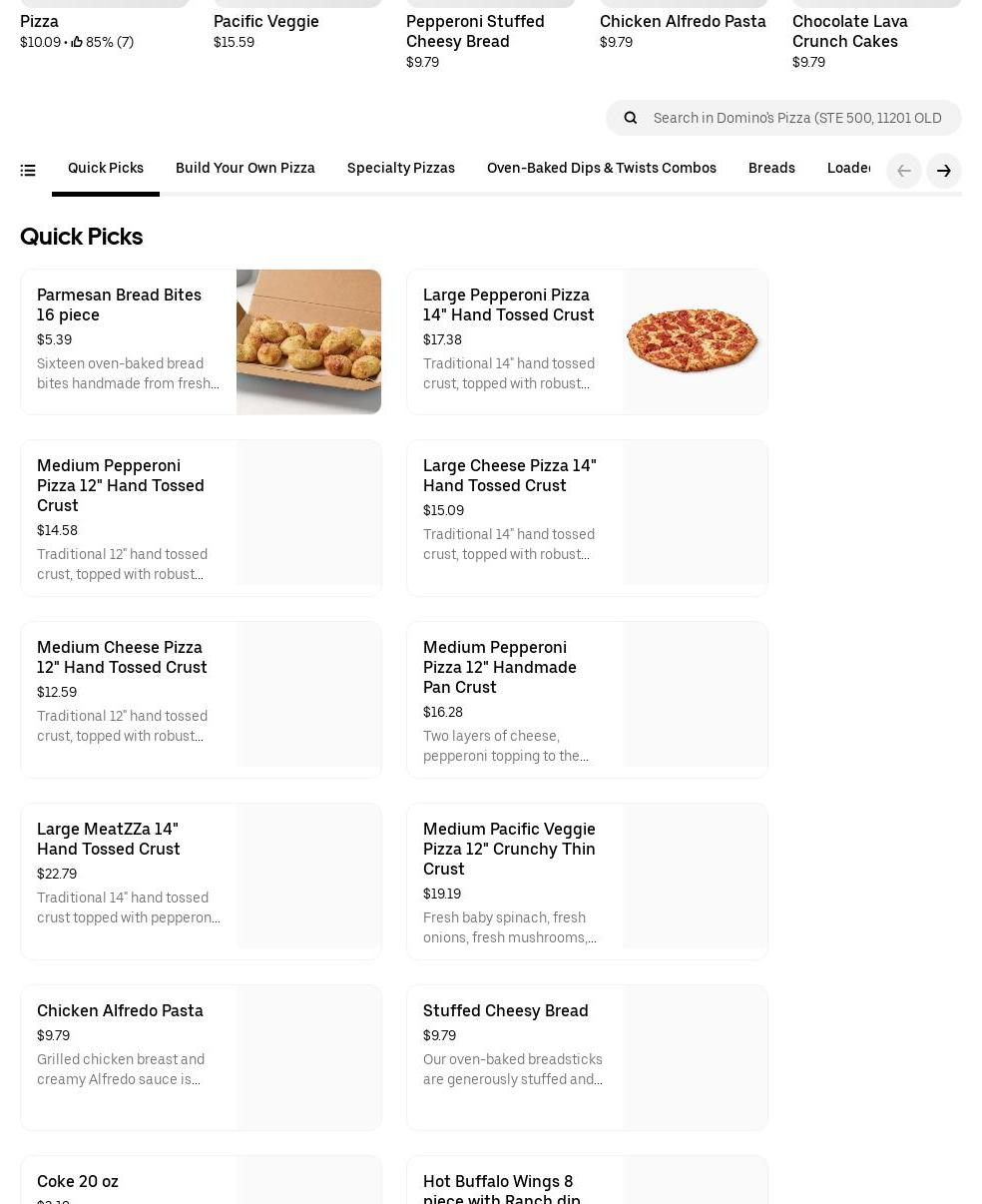Screen dimensions: 982x1204
Task: Open the Specialty Pizzas tab
Action: pos(401,168)
